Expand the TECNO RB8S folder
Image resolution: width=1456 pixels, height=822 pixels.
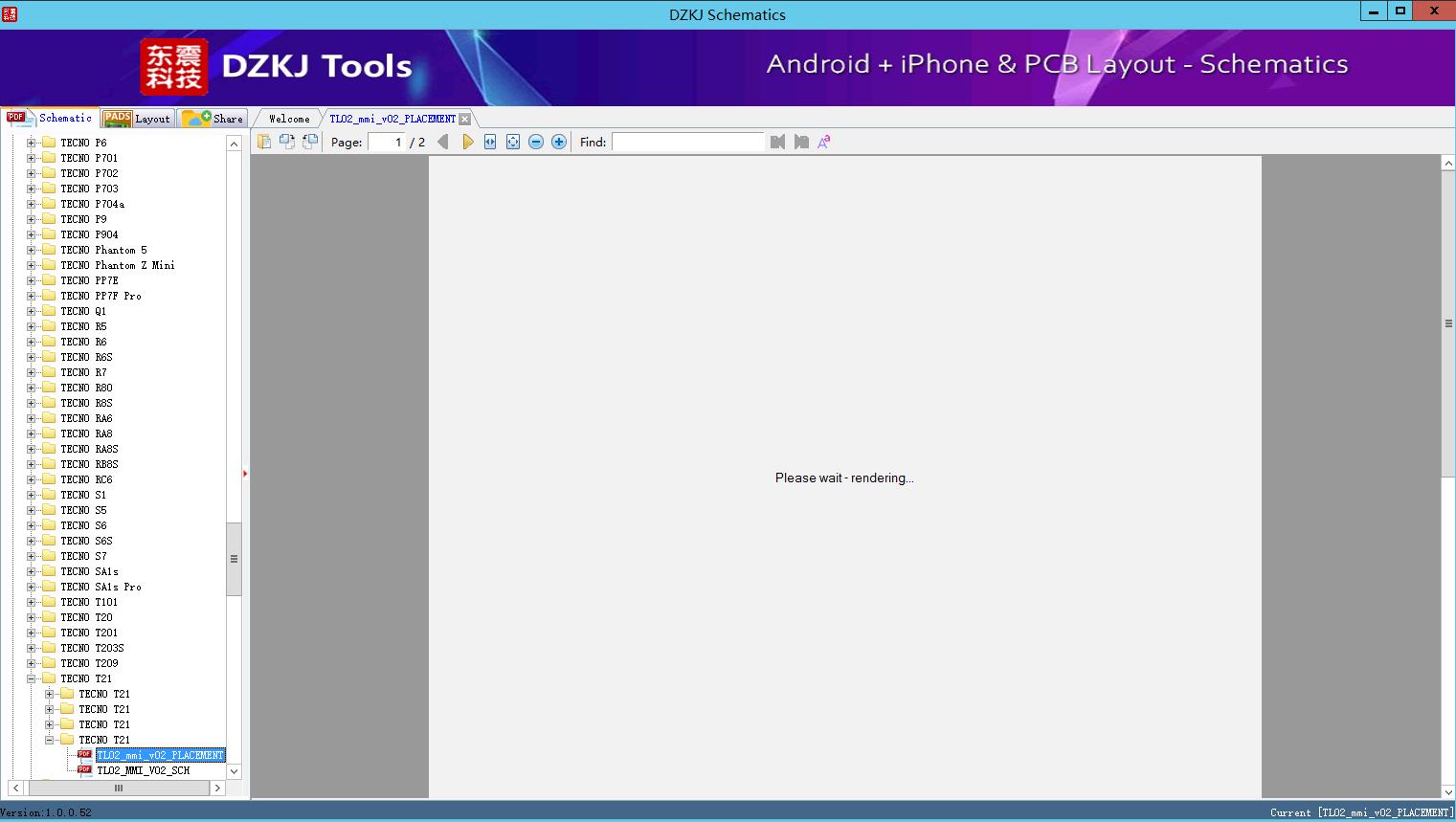(x=31, y=464)
